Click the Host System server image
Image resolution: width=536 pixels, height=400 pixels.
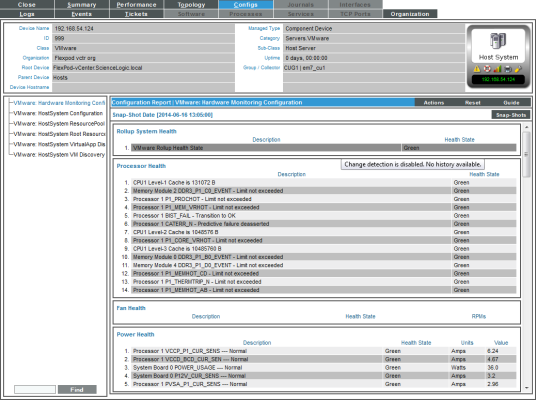pyautogui.click(x=498, y=41)
